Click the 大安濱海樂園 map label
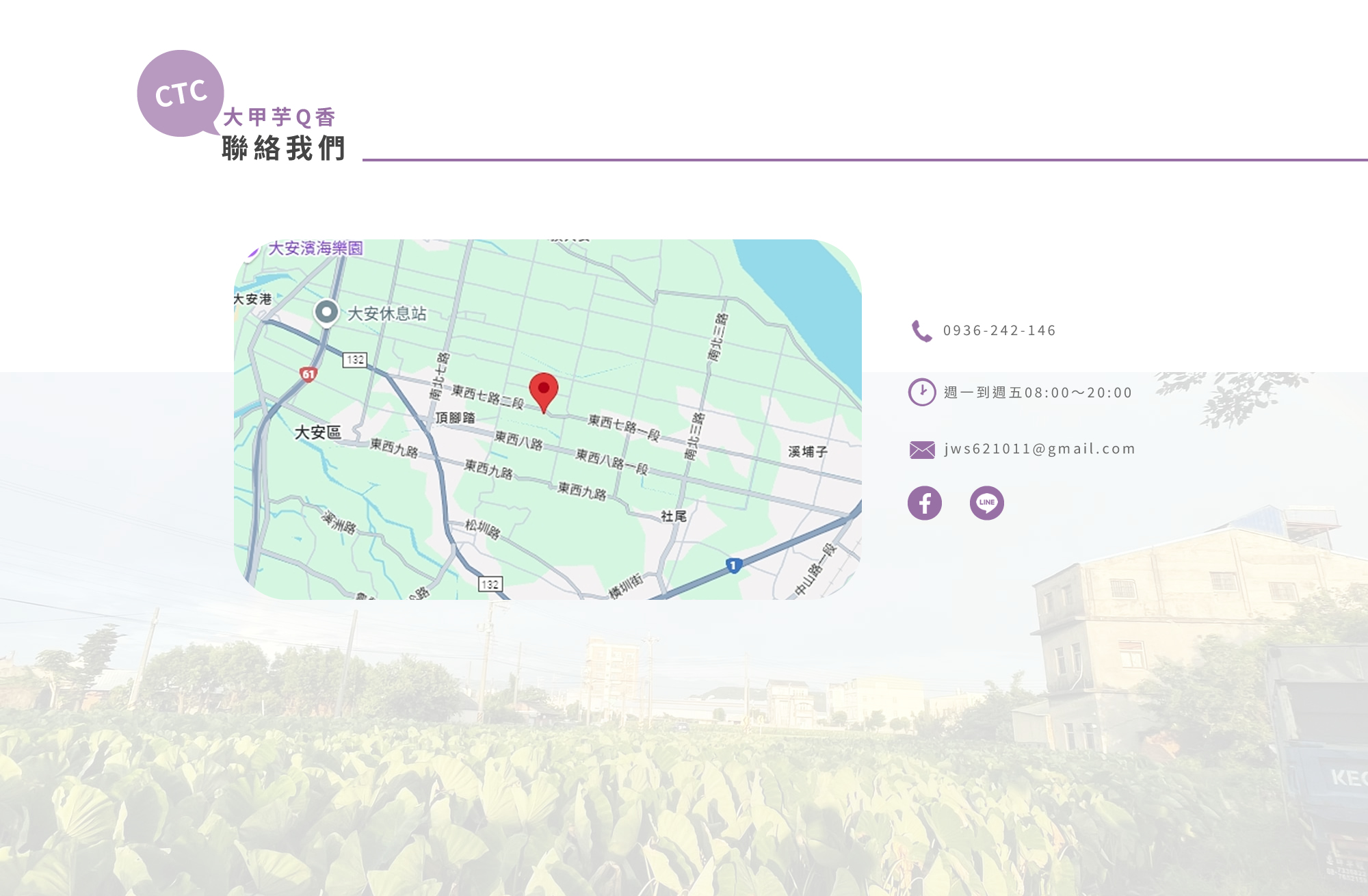Viewport: 1368px width, 896px height. (315, 248)
